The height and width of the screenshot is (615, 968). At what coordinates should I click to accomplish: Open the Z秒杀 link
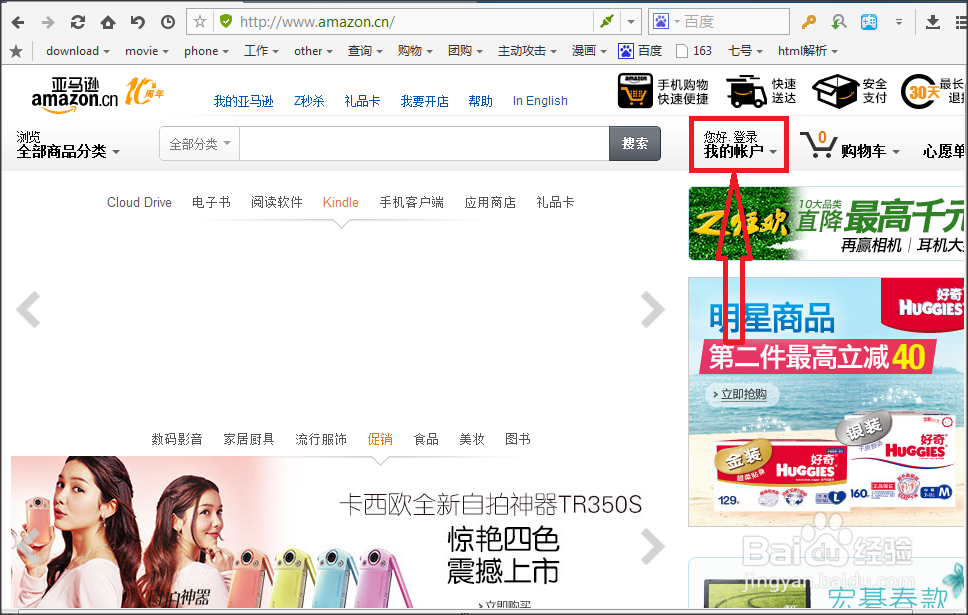pos(309,101)
